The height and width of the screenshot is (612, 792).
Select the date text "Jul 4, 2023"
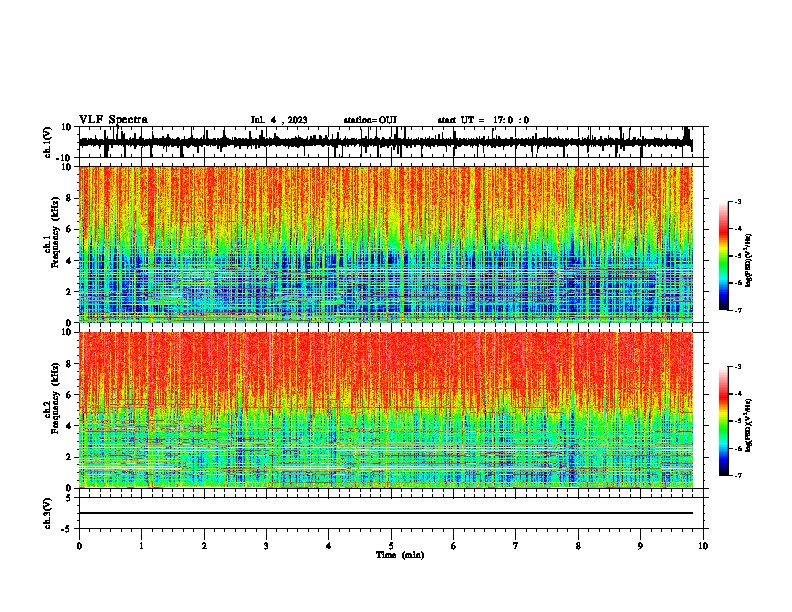coord(279,120)
